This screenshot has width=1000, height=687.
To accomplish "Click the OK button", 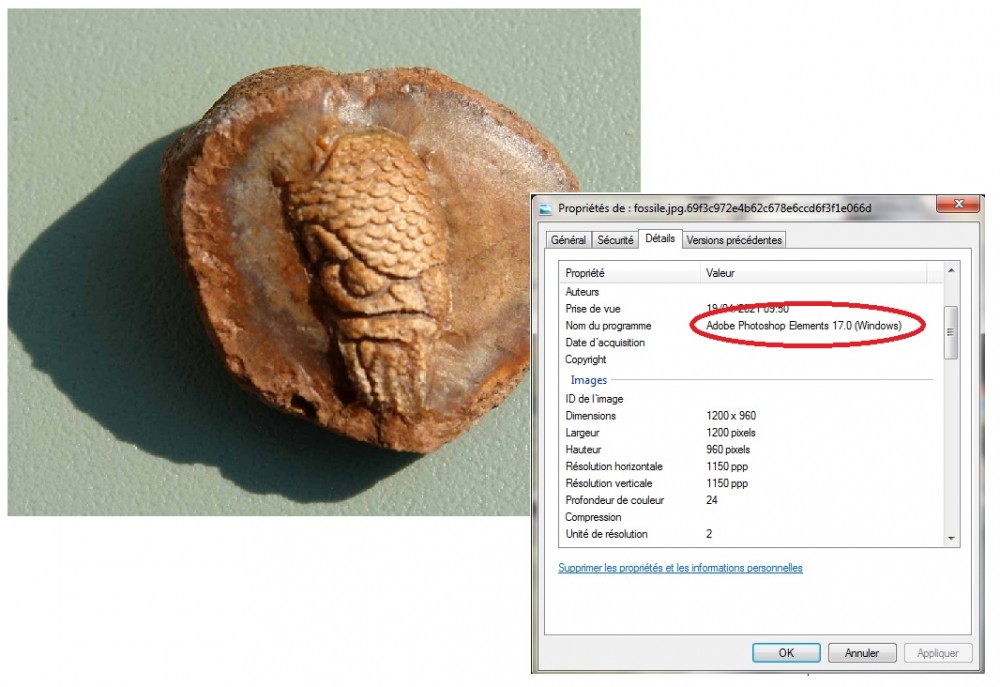I will (786, 653).
